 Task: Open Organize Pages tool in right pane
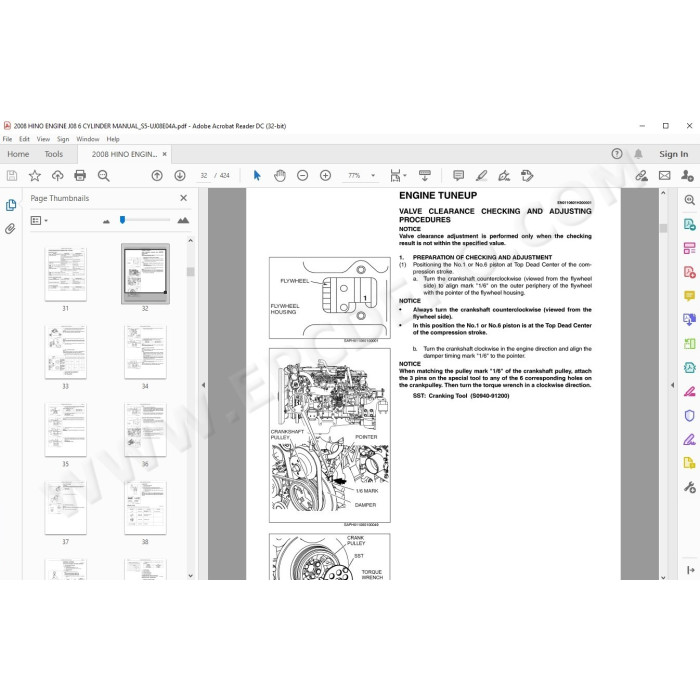pyautogui.click(x=689, y=248)
